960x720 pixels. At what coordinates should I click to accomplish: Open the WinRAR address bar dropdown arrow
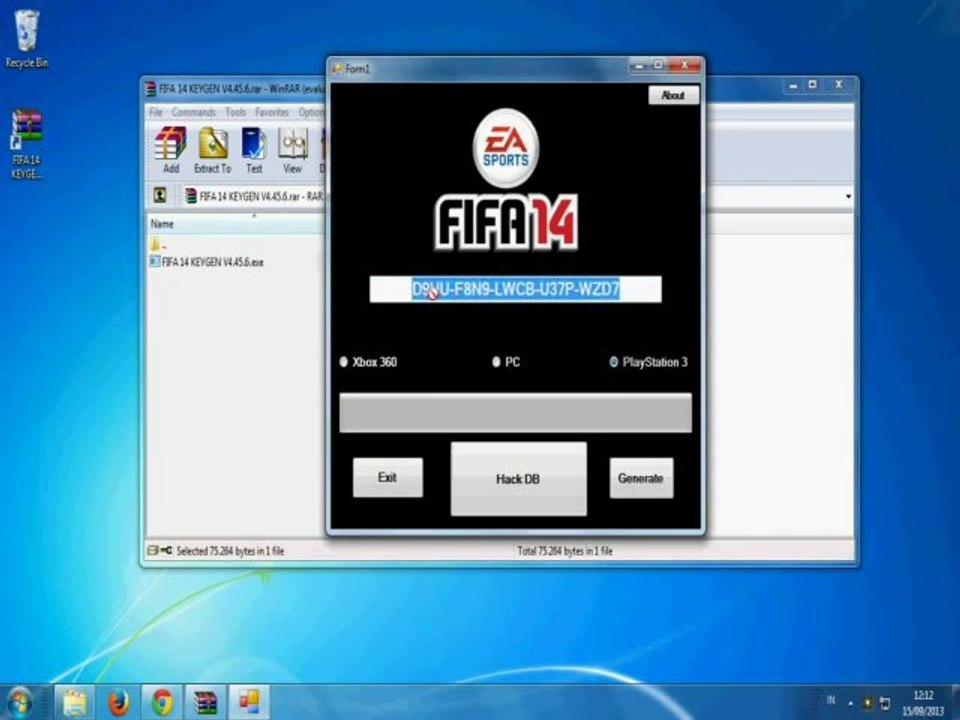(848, 197)
